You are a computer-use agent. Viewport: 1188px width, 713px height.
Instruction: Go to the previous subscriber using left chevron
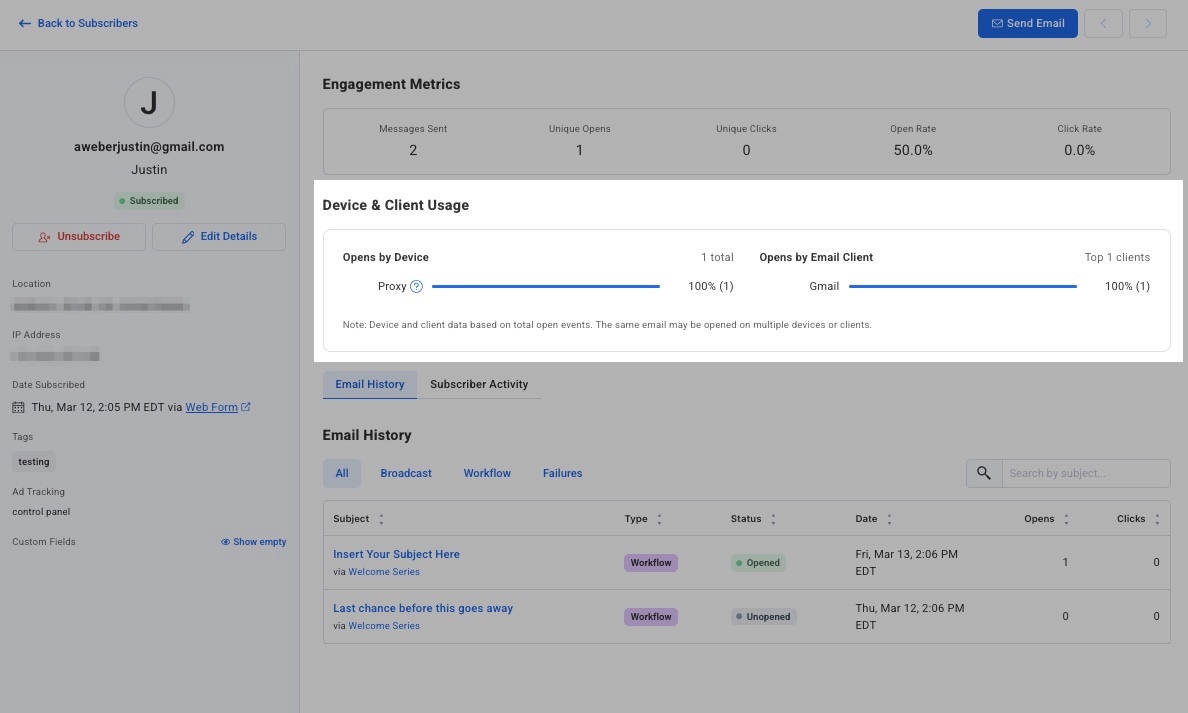tap(1103, 23)
